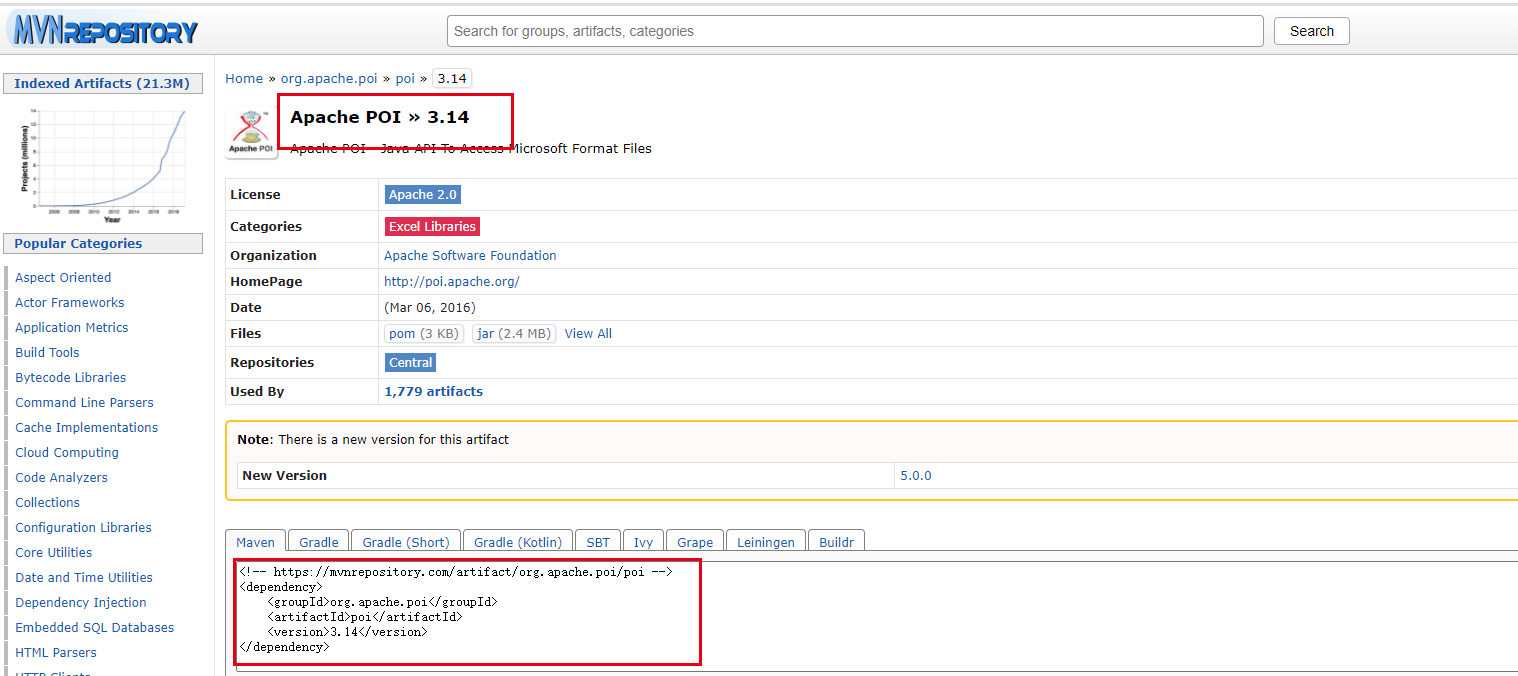Click the indexed artifacts growth chart

point(103,166)
